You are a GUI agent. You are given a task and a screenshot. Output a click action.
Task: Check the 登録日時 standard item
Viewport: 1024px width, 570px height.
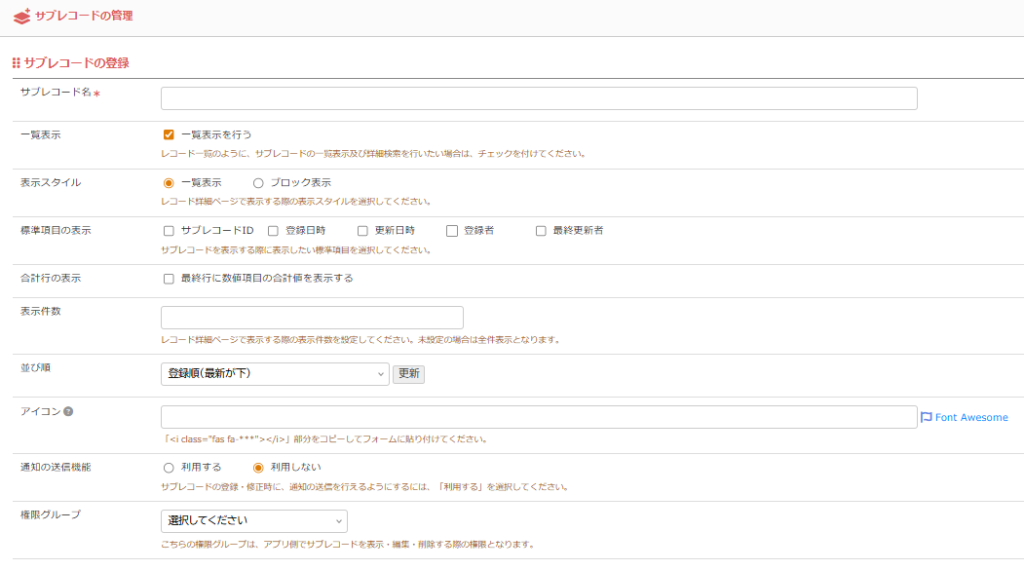tap(273, 231)
